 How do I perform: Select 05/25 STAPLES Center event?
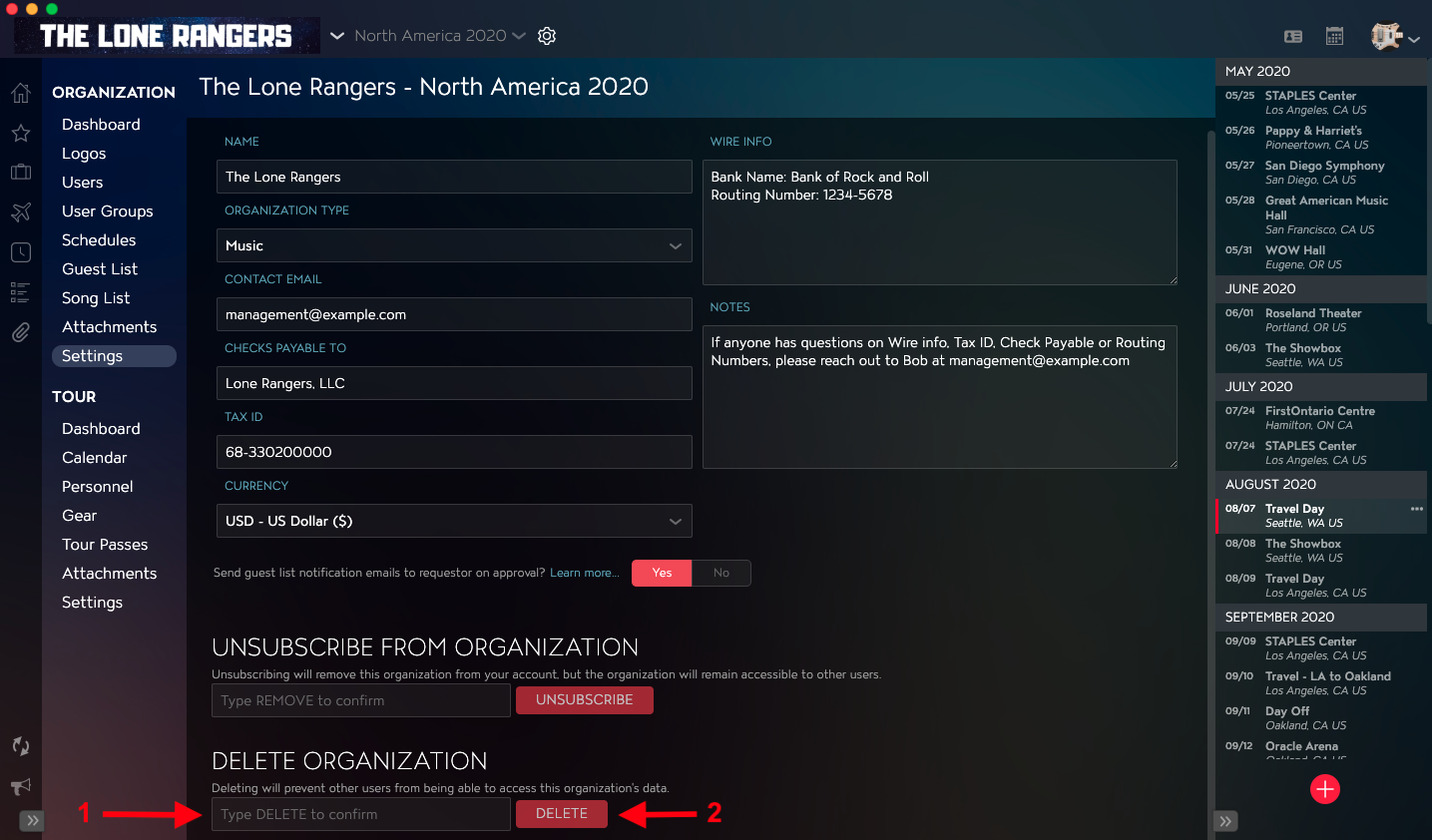(x=1321, y=103)
